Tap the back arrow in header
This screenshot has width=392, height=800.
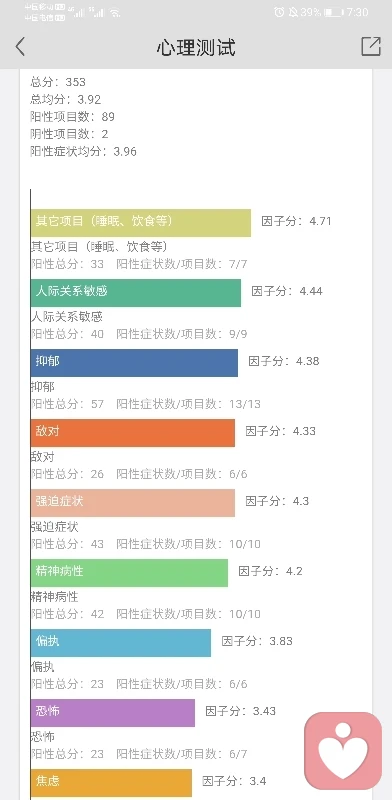pyautogui.click(x=20, y=47)
